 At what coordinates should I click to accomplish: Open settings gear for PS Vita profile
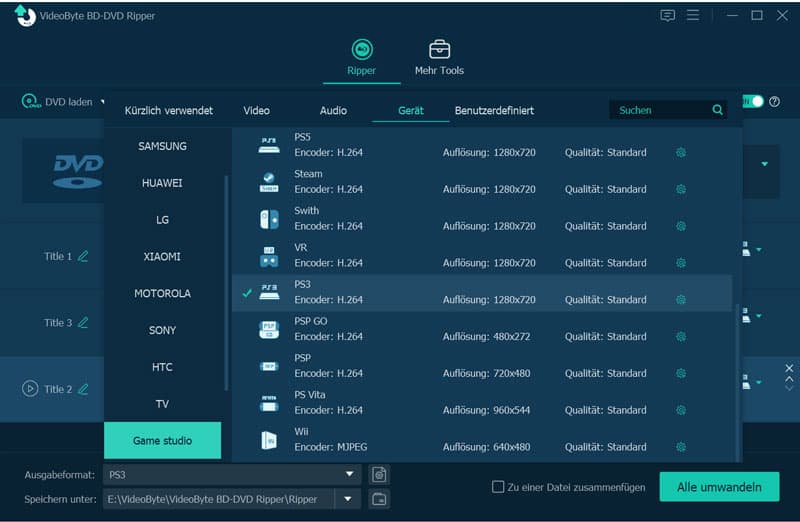pos(681,410)
